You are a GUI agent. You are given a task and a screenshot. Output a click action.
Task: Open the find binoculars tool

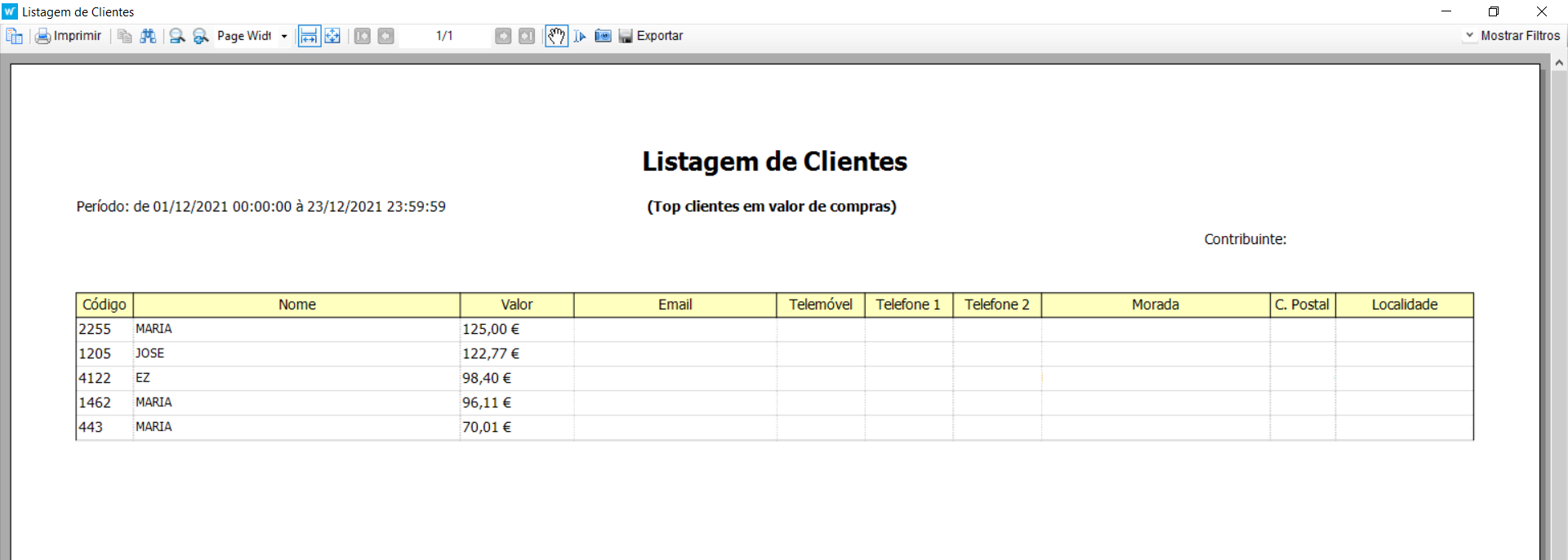148,36
